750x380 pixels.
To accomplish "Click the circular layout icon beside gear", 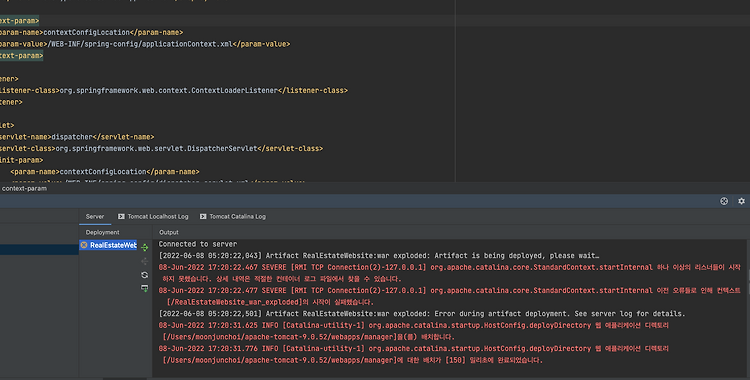I will pyautogui.click(x=724, y=201).
